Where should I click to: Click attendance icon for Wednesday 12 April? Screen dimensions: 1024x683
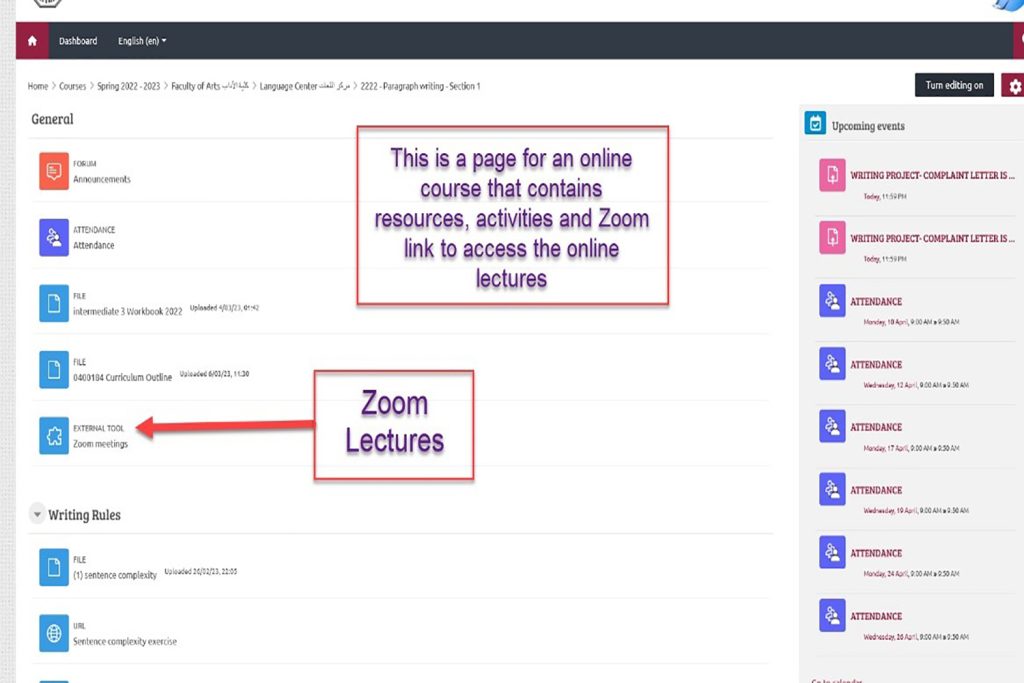pos(832,364)
